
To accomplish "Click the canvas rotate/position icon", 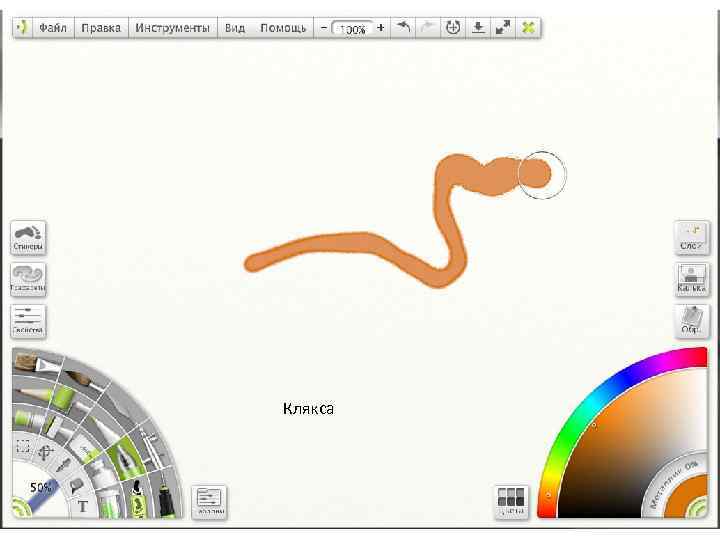I will click(453, 28).
